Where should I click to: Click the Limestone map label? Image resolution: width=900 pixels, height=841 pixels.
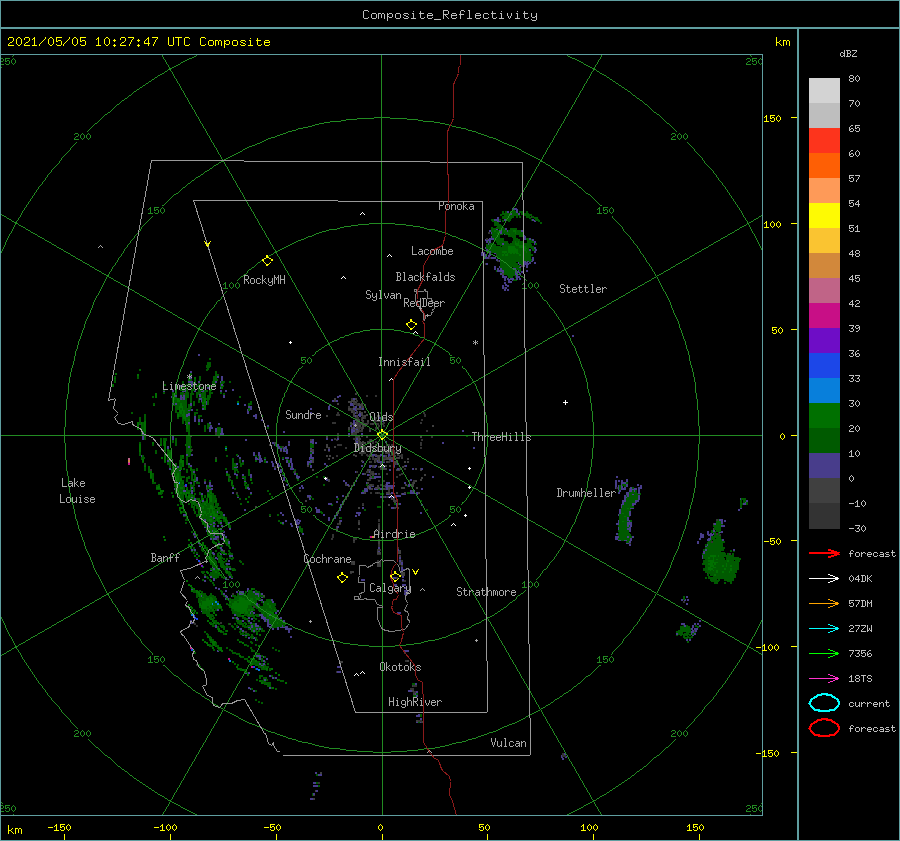(189, 386)
